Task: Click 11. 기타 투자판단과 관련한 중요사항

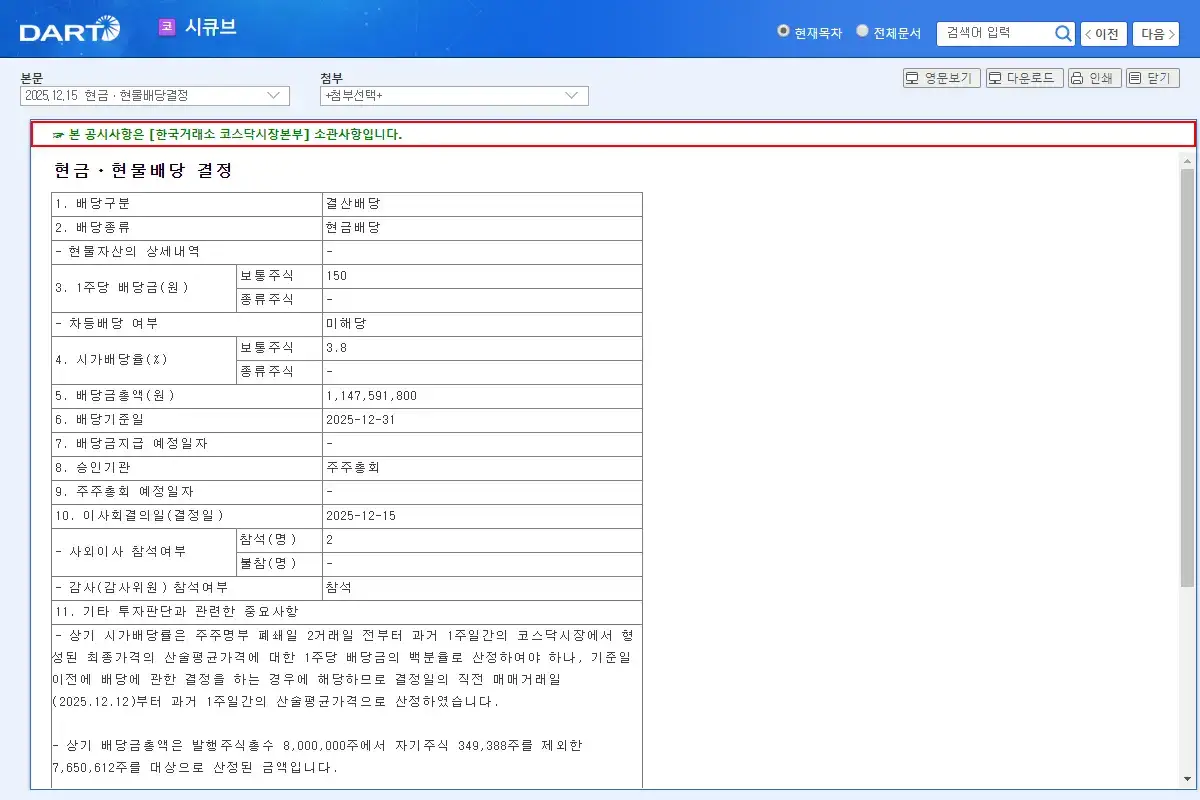Action: point(176,612)
